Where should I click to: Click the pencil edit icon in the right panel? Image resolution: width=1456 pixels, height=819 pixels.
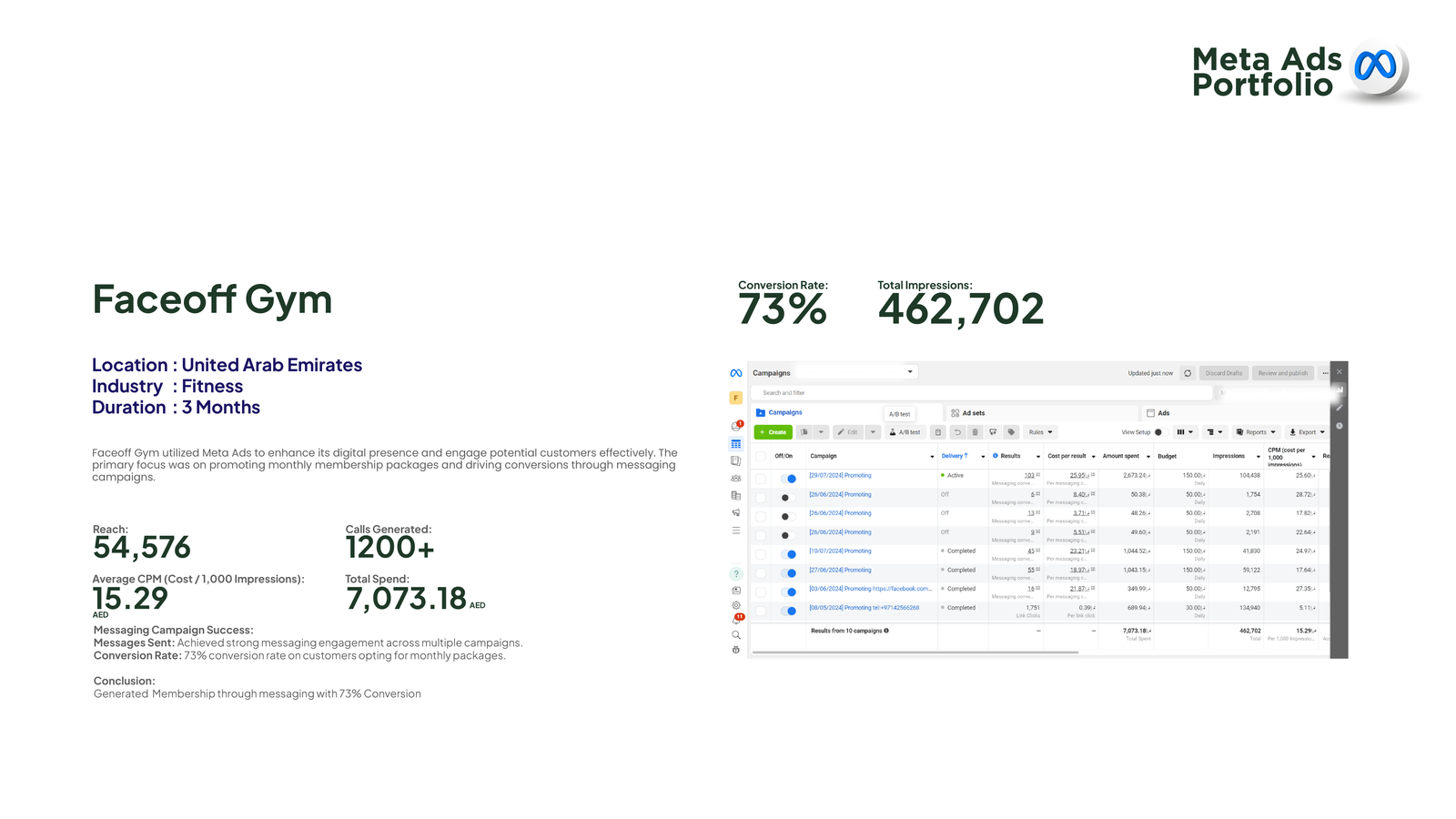pyautogui.click(x=1340, y=408)
